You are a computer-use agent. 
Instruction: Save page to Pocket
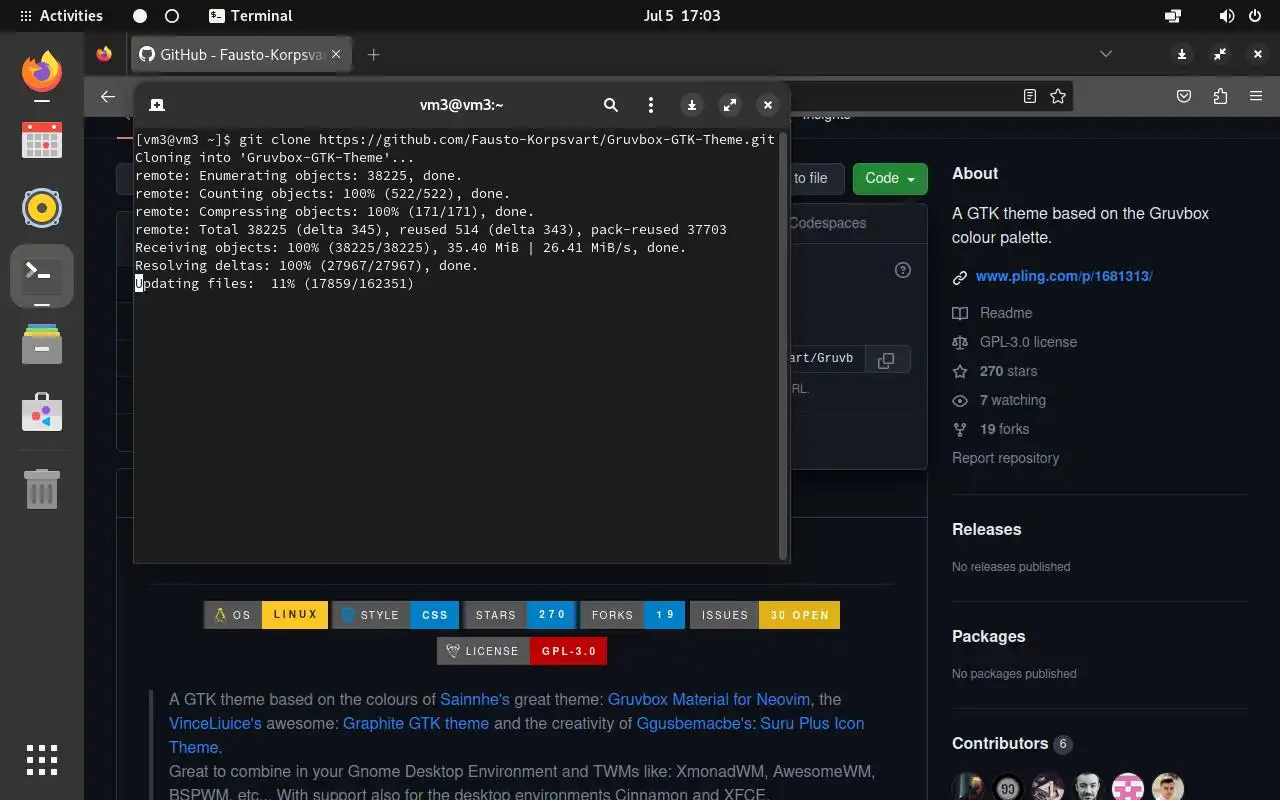click(1184, 96)
